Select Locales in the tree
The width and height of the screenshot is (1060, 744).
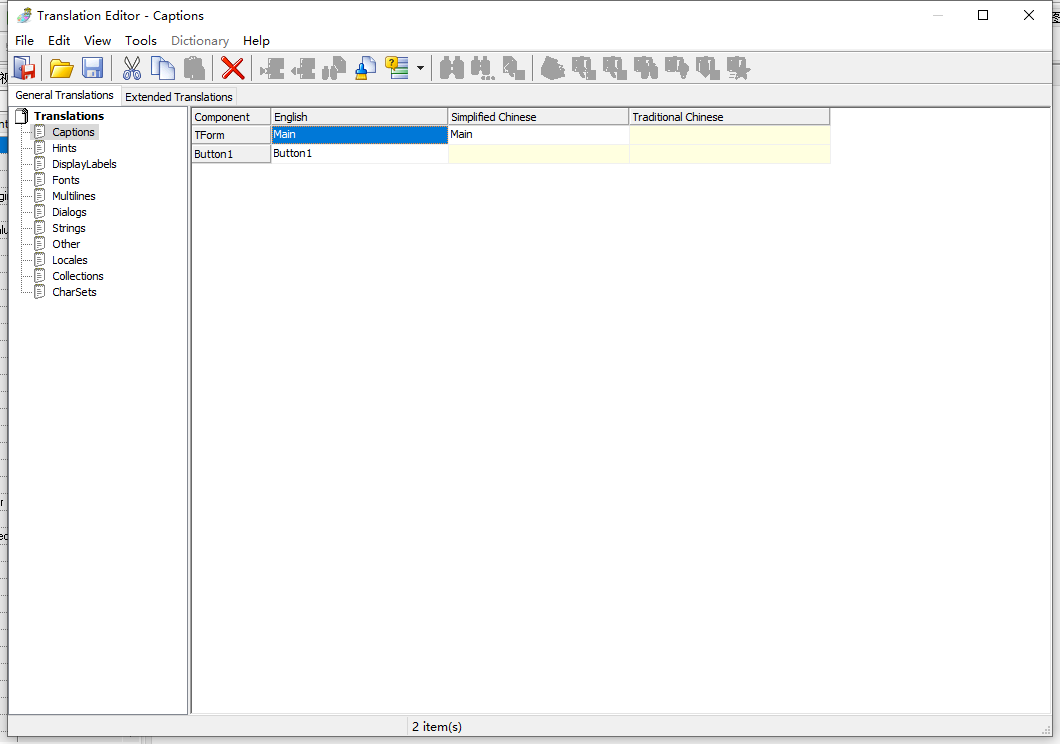pyautogui.click(x=70, y=260)
